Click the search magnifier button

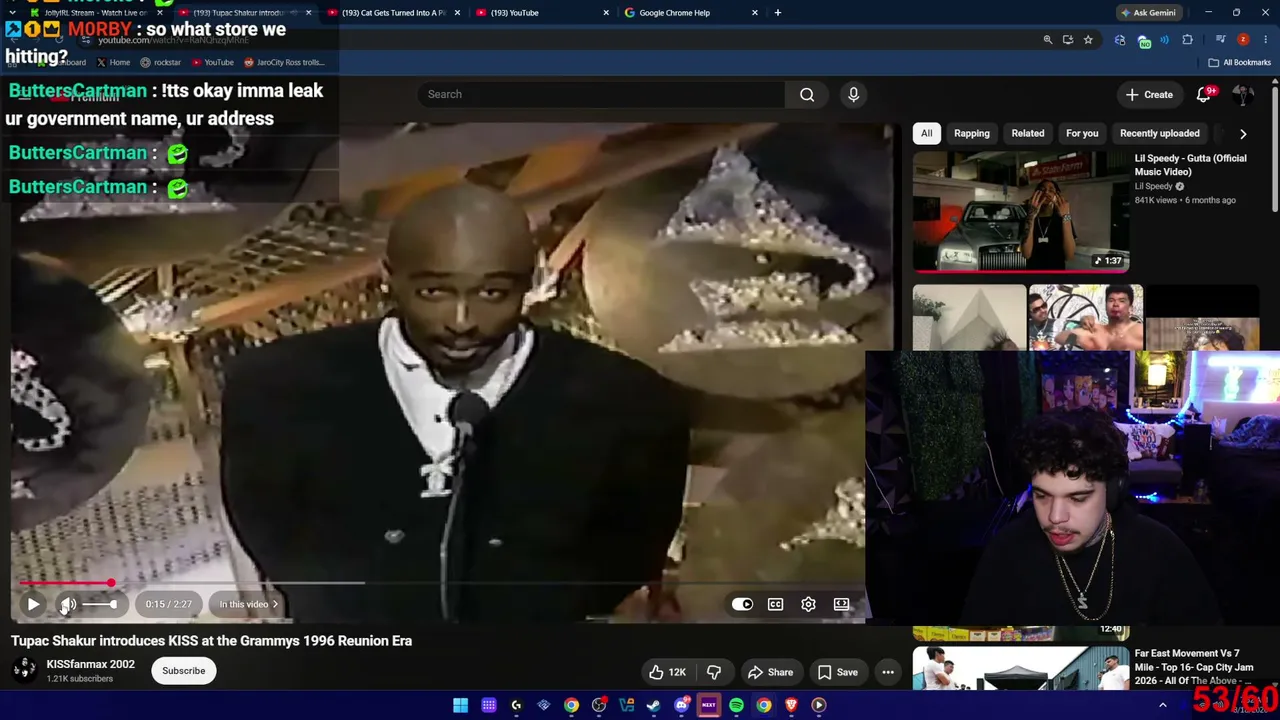(x=807, y=94)
